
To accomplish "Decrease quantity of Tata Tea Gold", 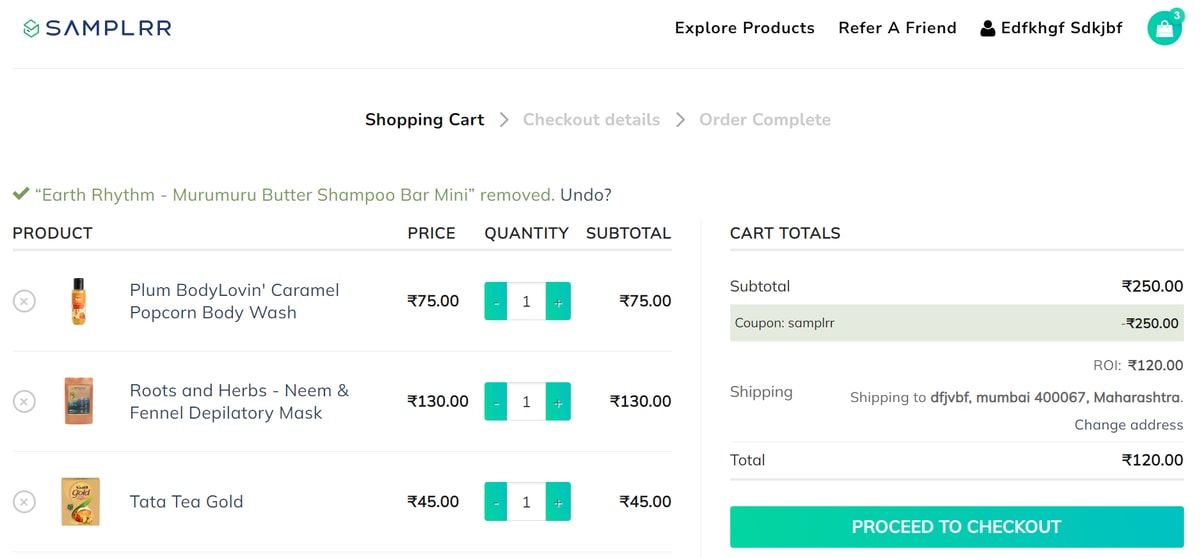I will [496, 502].
